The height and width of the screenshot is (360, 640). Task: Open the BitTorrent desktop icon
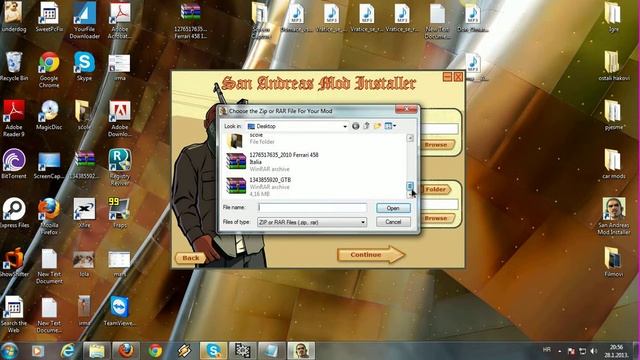(14, 164)
